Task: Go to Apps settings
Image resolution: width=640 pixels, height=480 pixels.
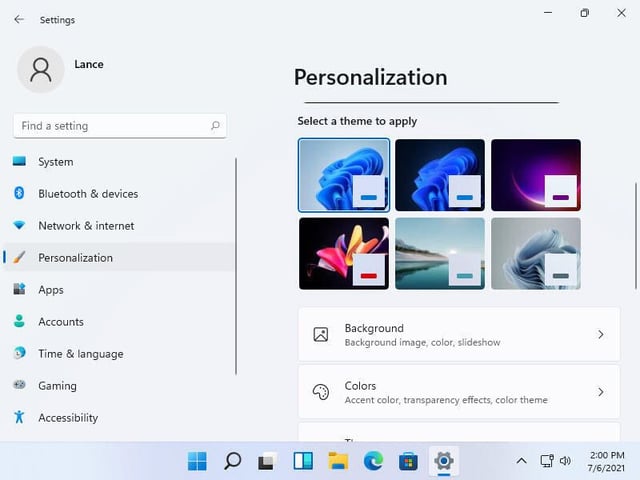Action: pyautogui.click(x=119, y=289)
